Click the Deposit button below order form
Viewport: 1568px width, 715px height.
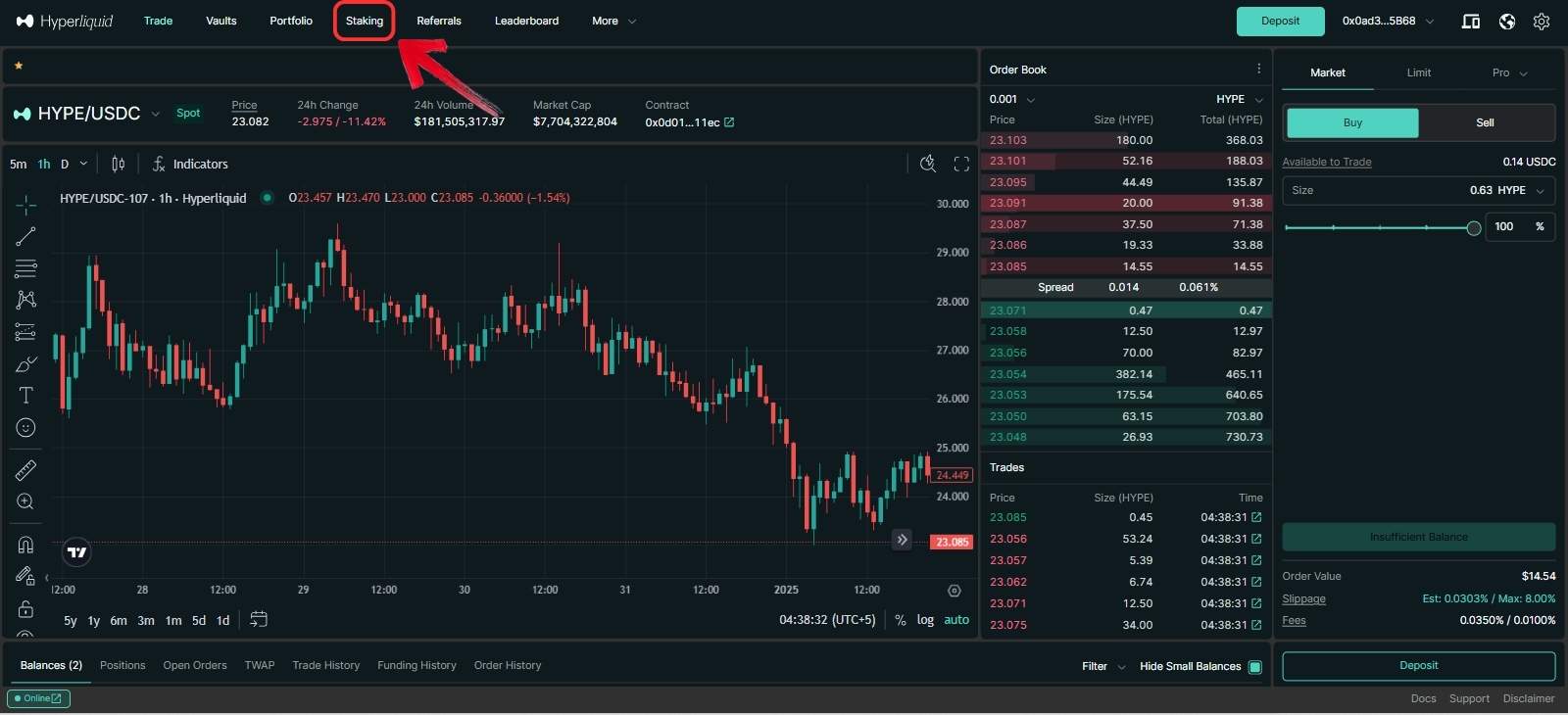(1418, 665)
